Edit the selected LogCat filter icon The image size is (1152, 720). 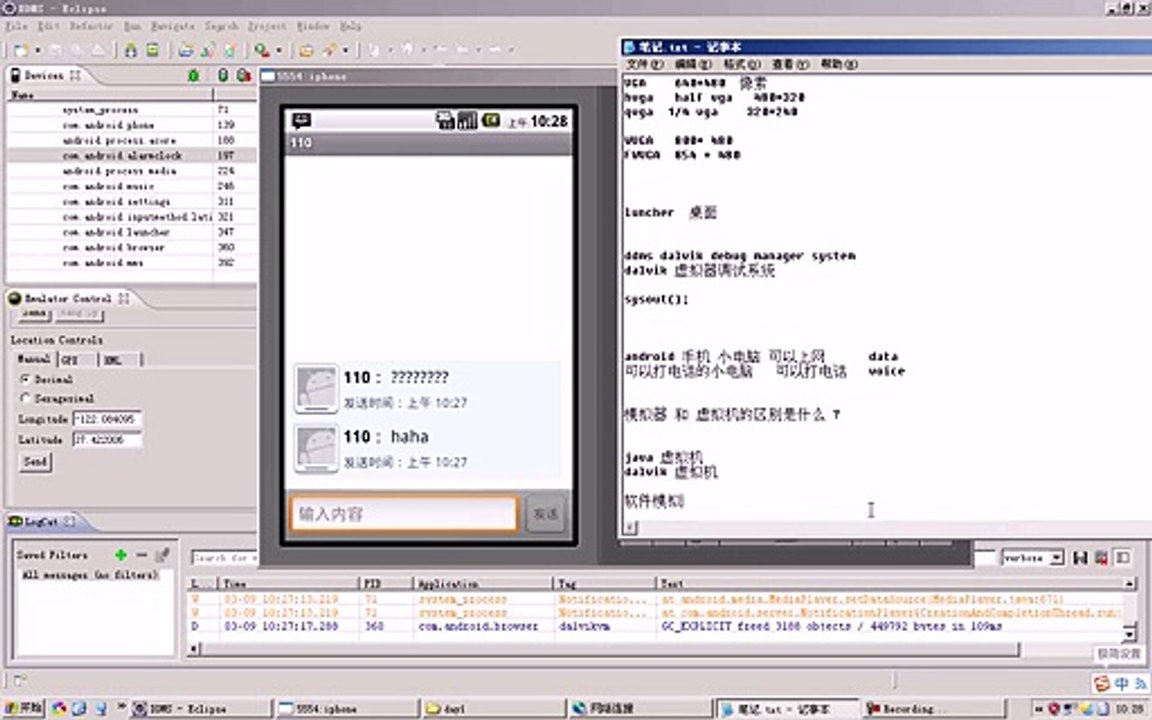point(162,555)
